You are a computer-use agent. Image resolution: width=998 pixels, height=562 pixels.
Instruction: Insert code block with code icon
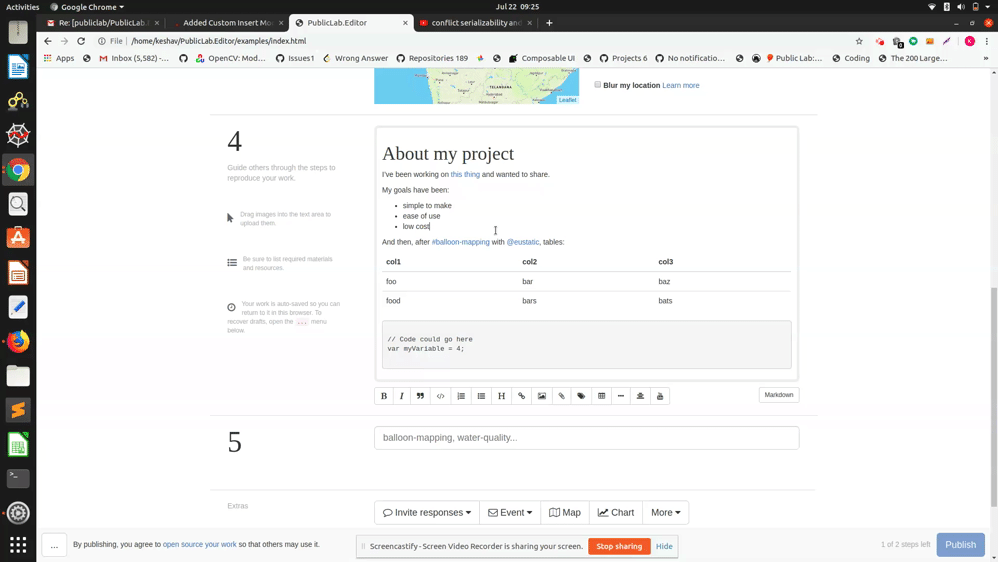440,396
